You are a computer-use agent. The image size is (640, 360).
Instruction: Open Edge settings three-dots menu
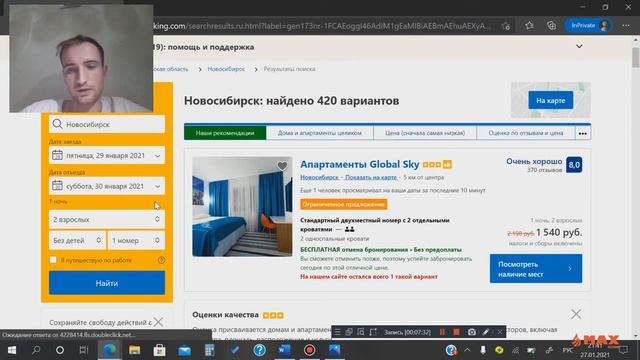point(626,25)
